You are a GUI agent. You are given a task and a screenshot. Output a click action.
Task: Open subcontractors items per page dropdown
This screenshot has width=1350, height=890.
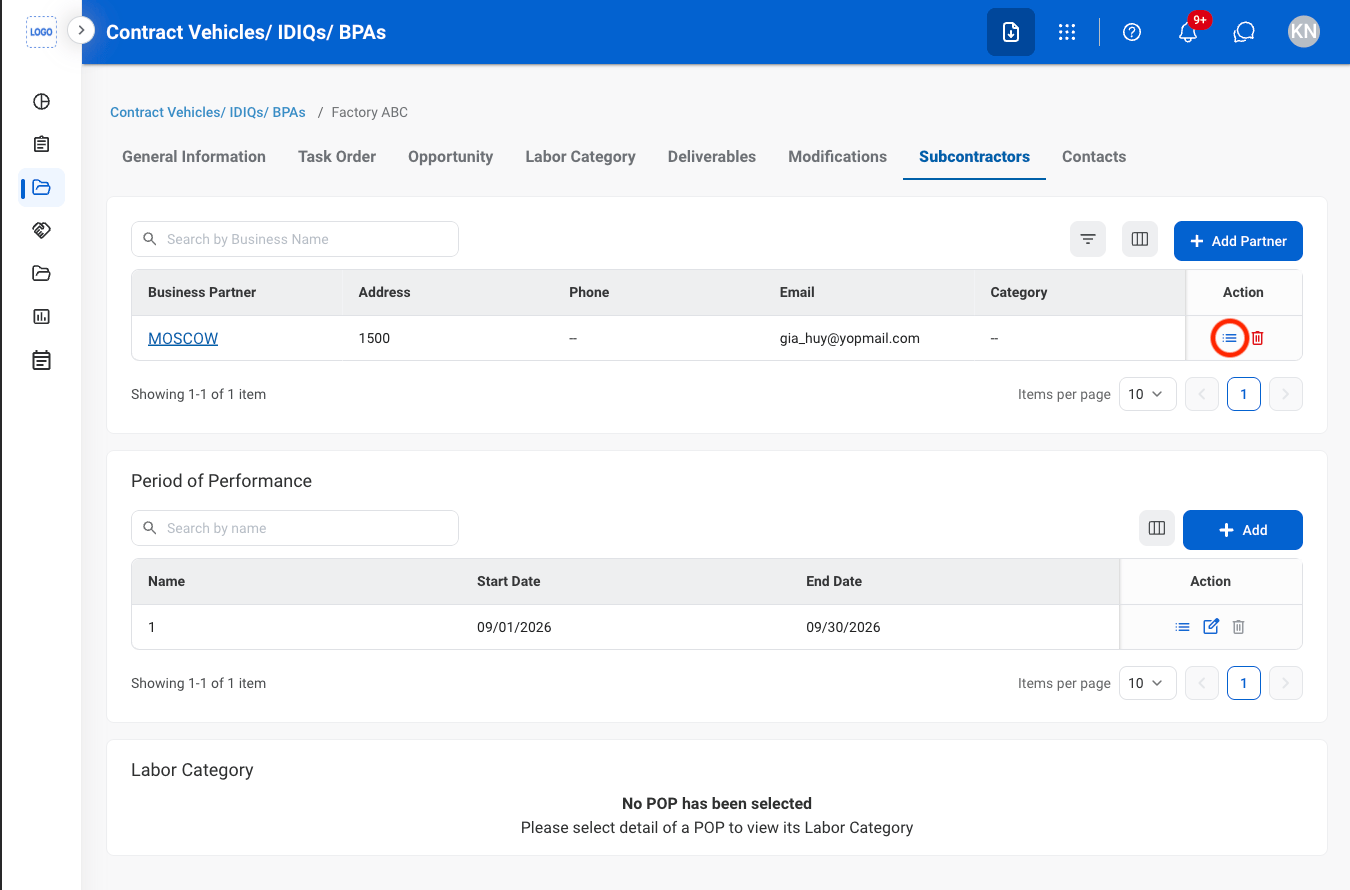coord(1147,394)
